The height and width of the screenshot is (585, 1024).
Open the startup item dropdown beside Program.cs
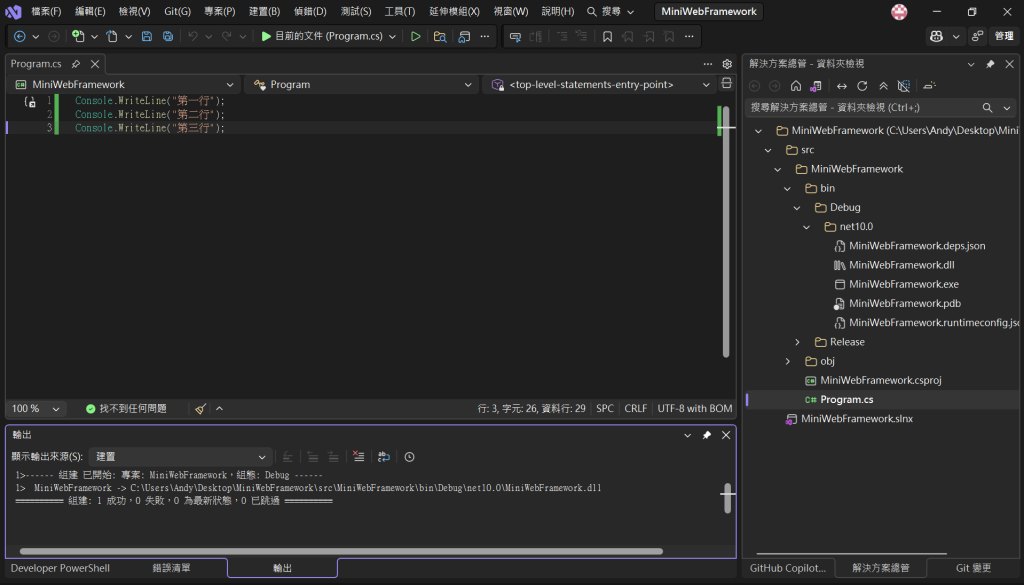pyautogui.click(x=392, y=37)
